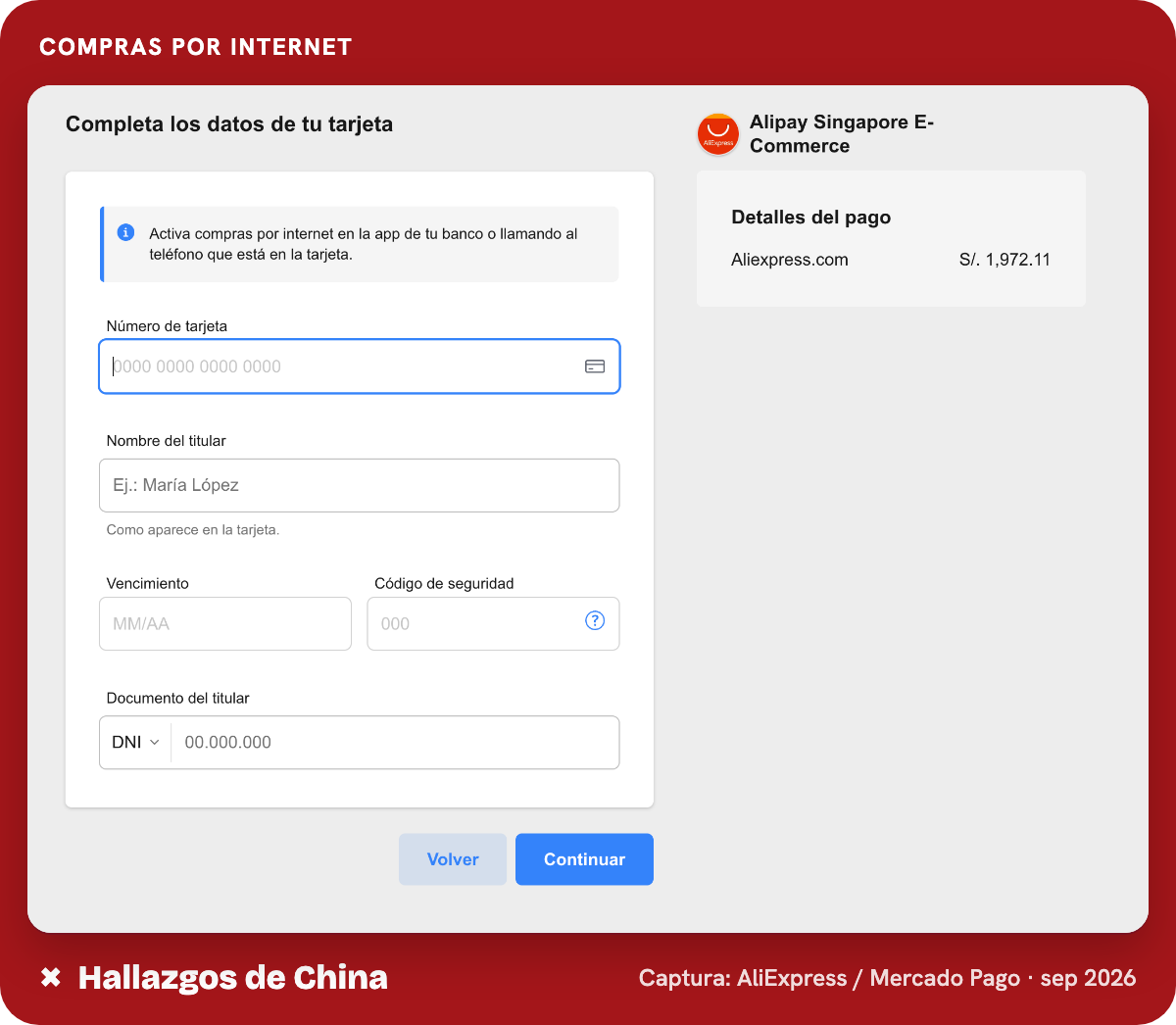
Task: Click the Hallazgos de China footer name
Action: point(233,977)
